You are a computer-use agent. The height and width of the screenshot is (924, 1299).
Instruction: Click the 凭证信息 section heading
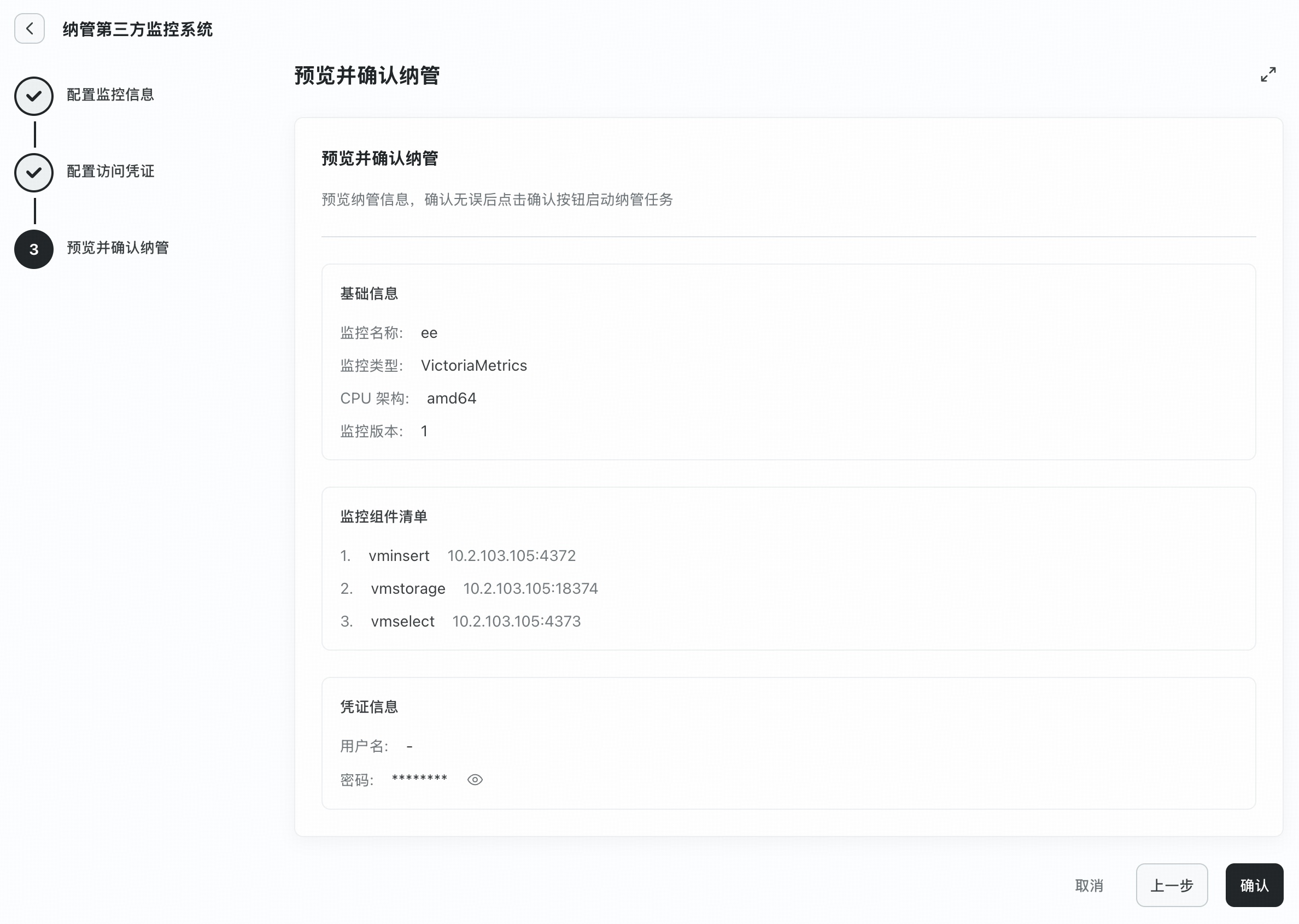(368, 706)
